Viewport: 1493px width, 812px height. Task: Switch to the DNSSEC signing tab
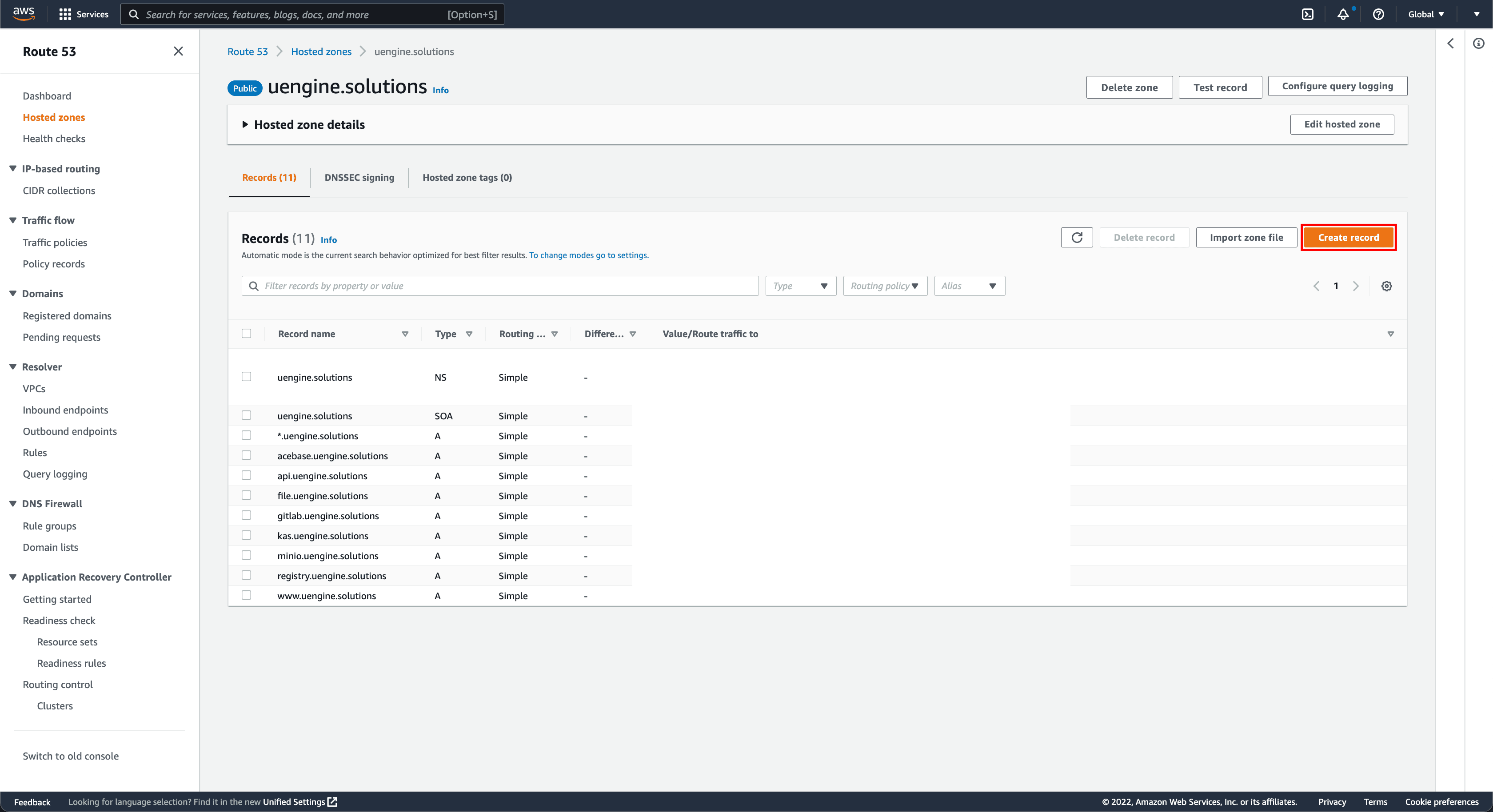[359, 177]
